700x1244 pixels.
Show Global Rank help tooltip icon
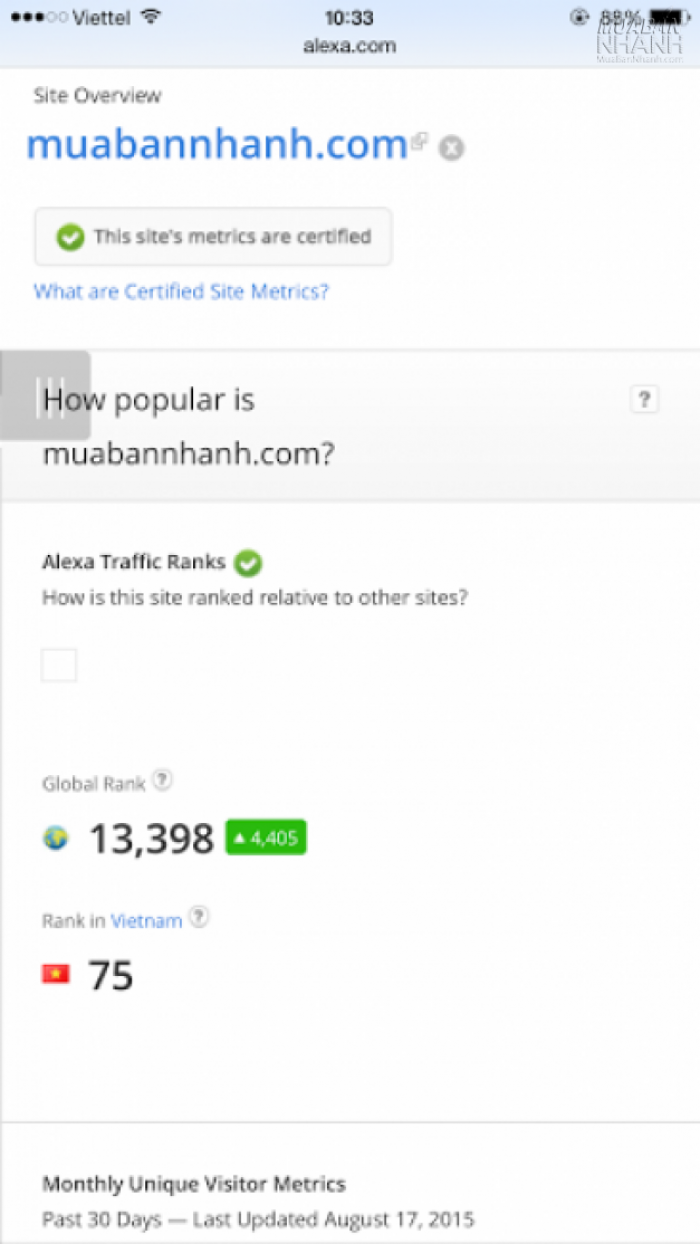[x=162, y=780]
